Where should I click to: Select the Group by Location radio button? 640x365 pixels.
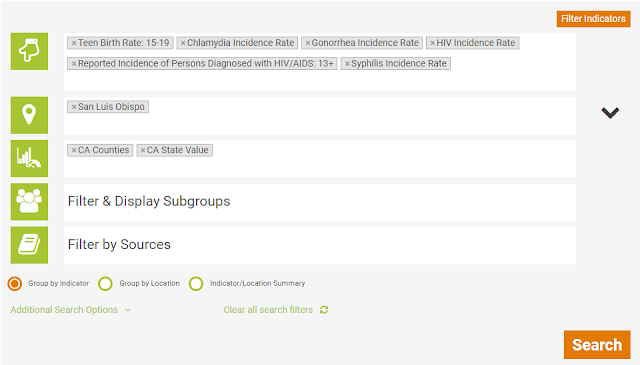pos(105,284)
